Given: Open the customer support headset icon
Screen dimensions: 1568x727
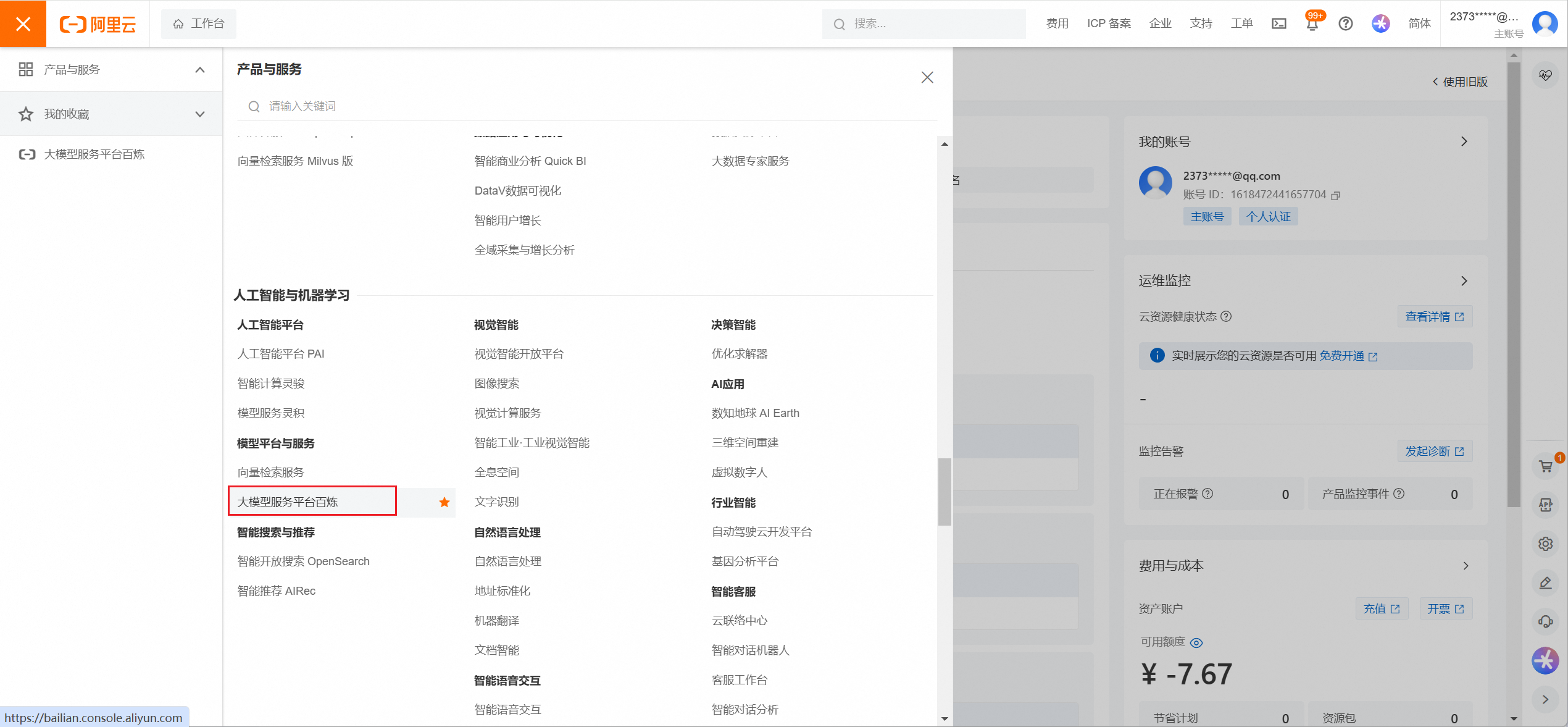Looking at the screenshot, I should pyautogui.click(x=1546, y=621).
